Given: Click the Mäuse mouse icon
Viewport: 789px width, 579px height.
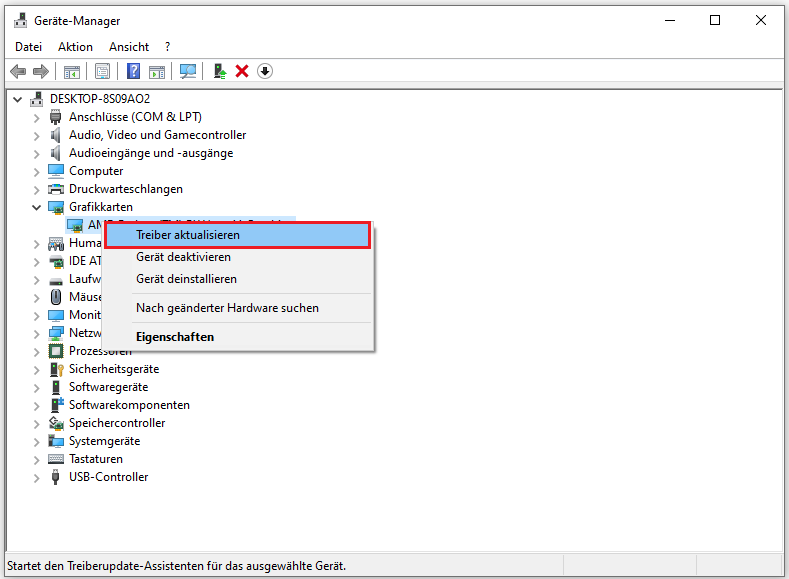Looking at the screenshot, I should pos(56,297).
